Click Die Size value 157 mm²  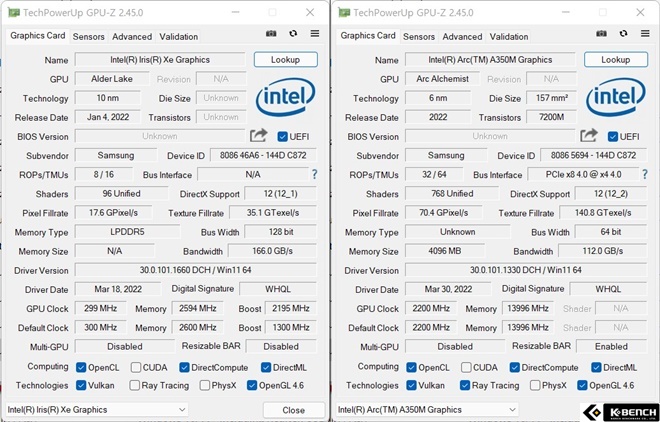pyautogui.click(x=552, y=98)
